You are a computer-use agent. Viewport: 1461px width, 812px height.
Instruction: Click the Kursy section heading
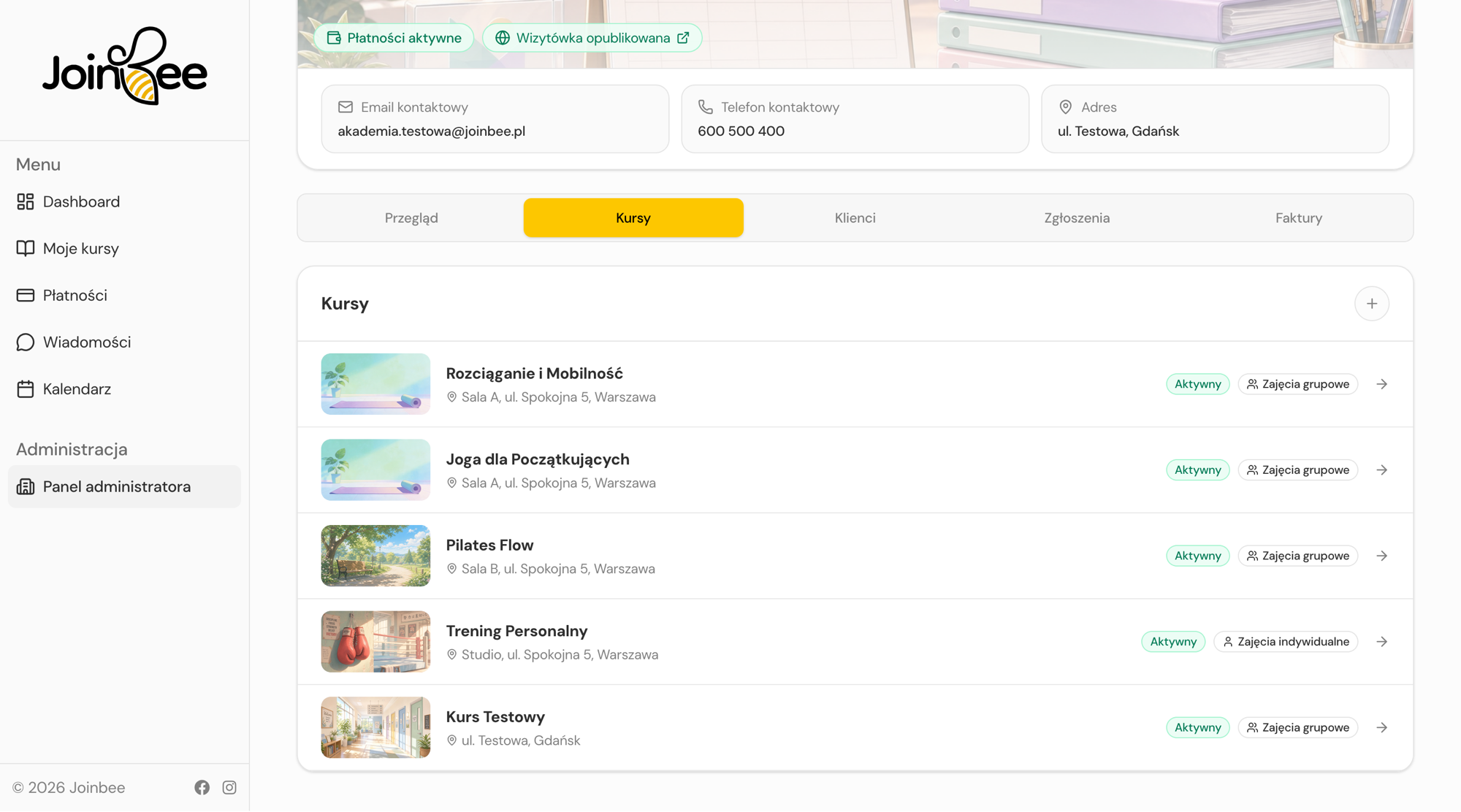(x=345, y=304)
